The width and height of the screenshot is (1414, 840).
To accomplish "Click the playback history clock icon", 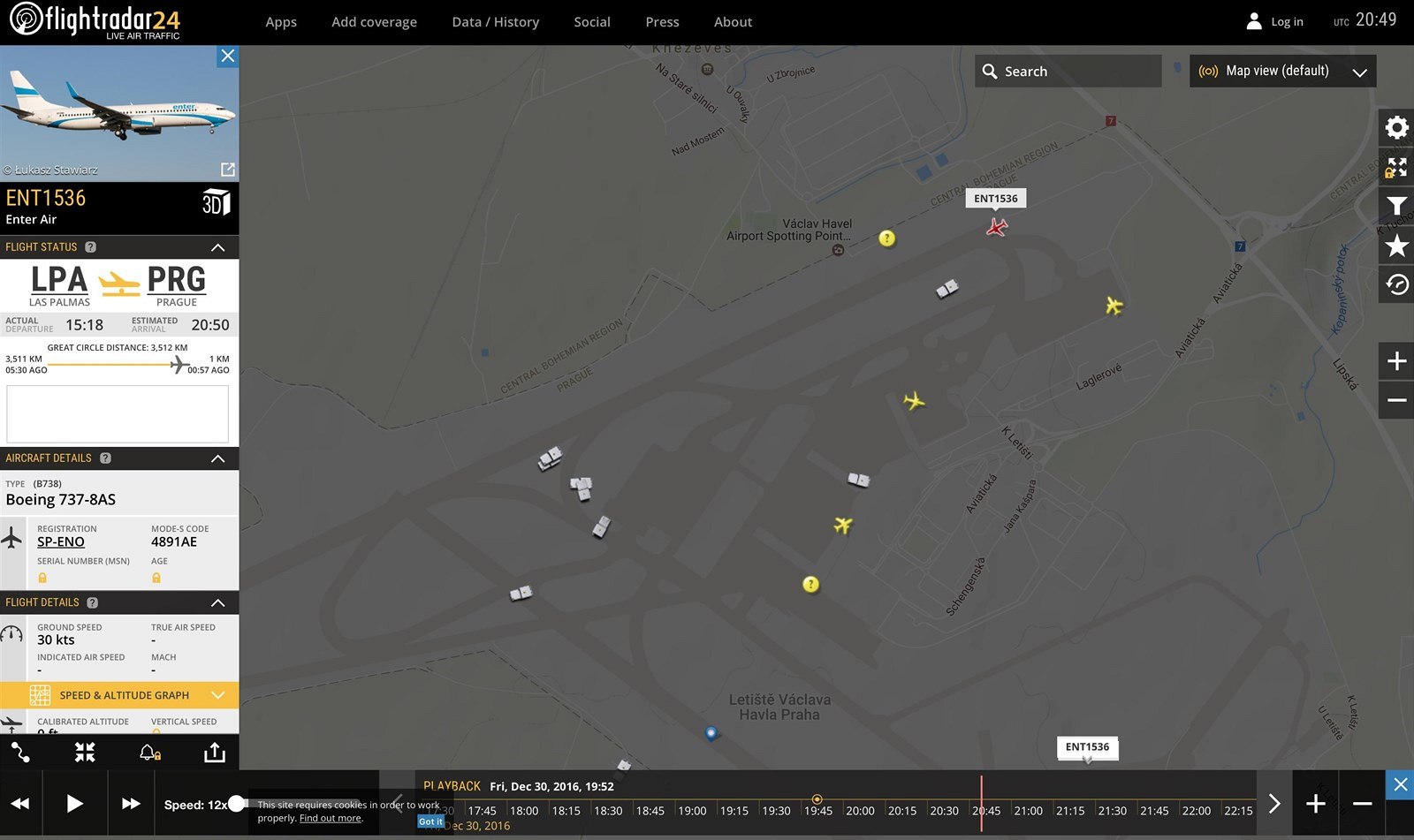I will coord(1396,284).
